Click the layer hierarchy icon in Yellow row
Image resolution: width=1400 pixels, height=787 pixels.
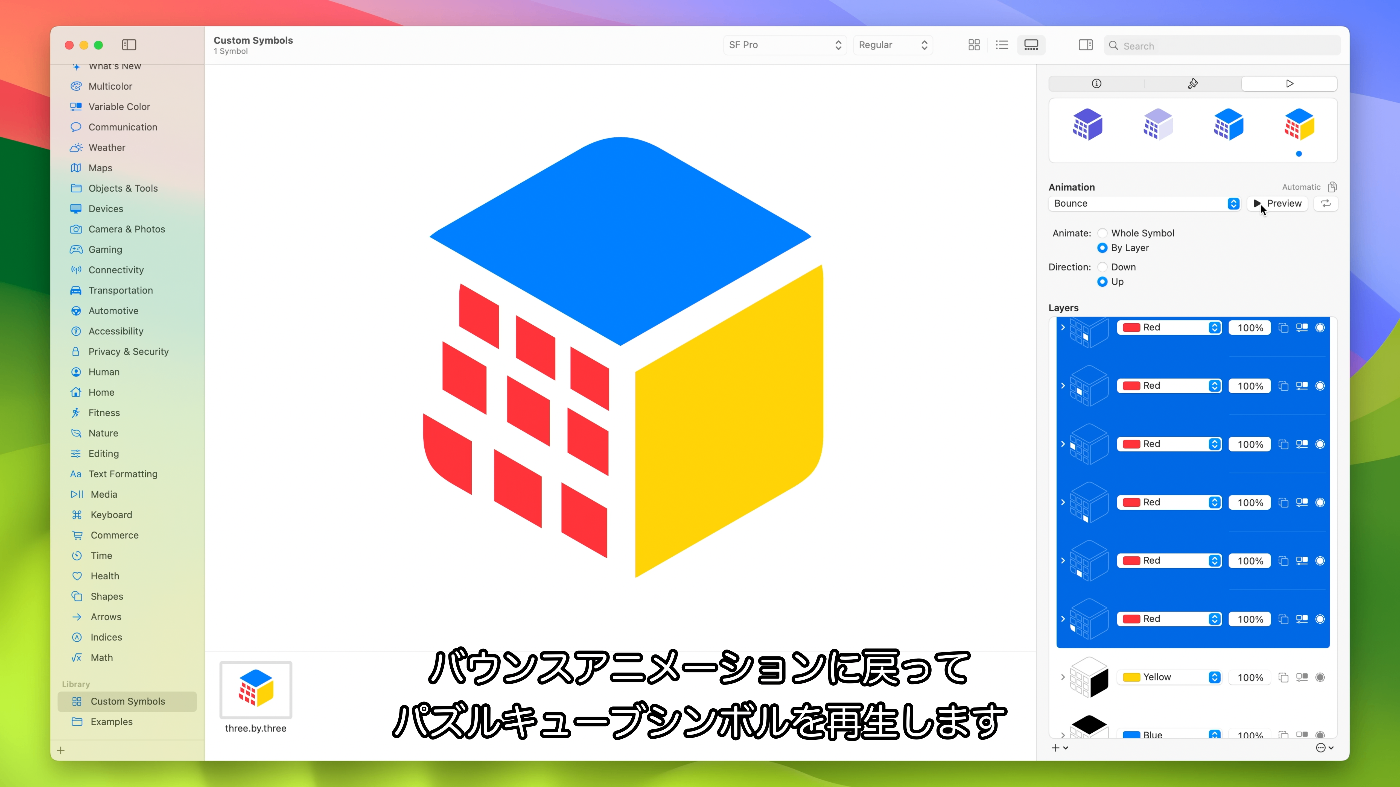(1302, 677)
